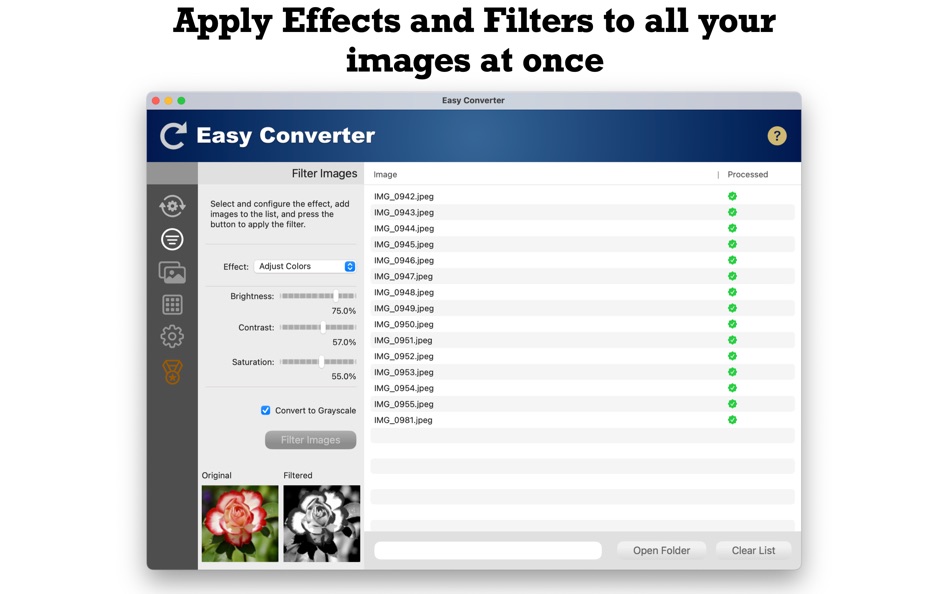Select row IMG_0942.jpeg
Screen dimensions: 950x594
(x=582, y=196)
